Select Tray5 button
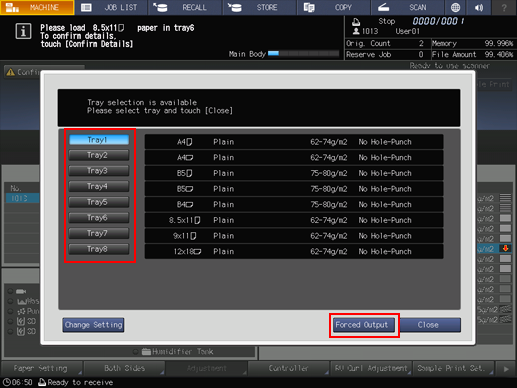The image size is (517, 388). click(99, 202)
